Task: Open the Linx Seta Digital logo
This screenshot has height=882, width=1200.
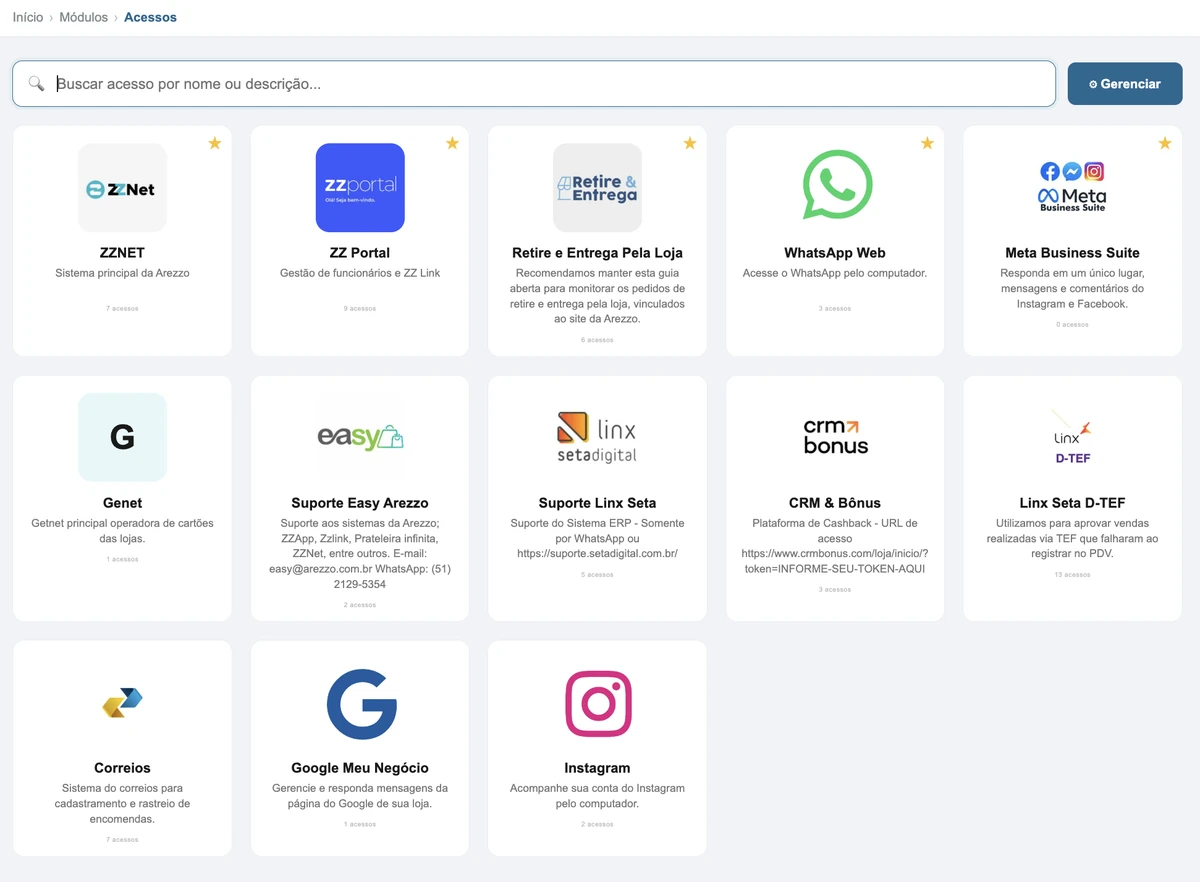Action: tap(597, 438)
